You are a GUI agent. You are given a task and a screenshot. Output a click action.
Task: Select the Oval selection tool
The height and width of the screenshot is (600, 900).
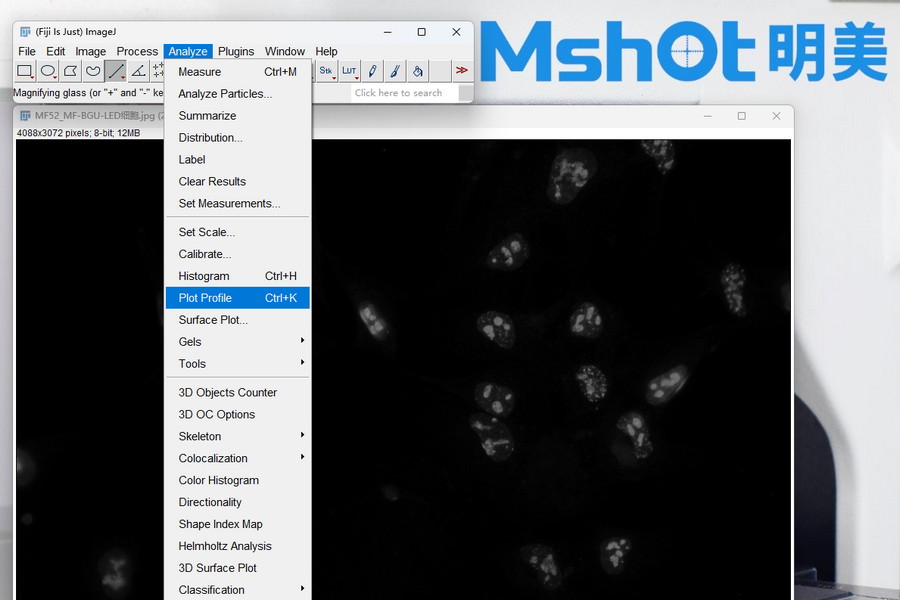[x=48, y=71]
